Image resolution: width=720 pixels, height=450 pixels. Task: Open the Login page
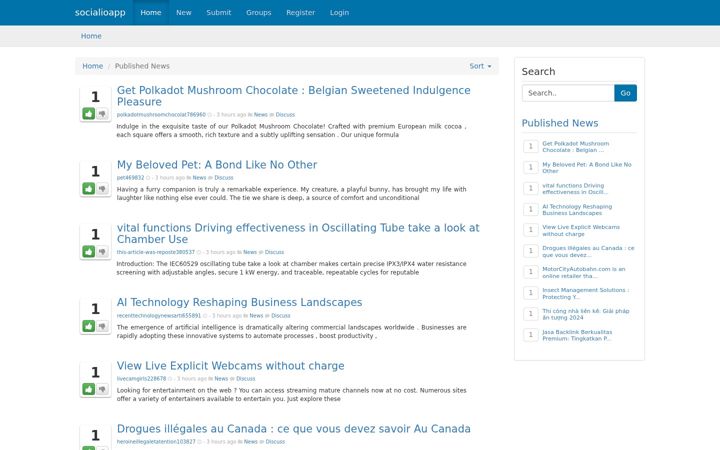point(339,12)
